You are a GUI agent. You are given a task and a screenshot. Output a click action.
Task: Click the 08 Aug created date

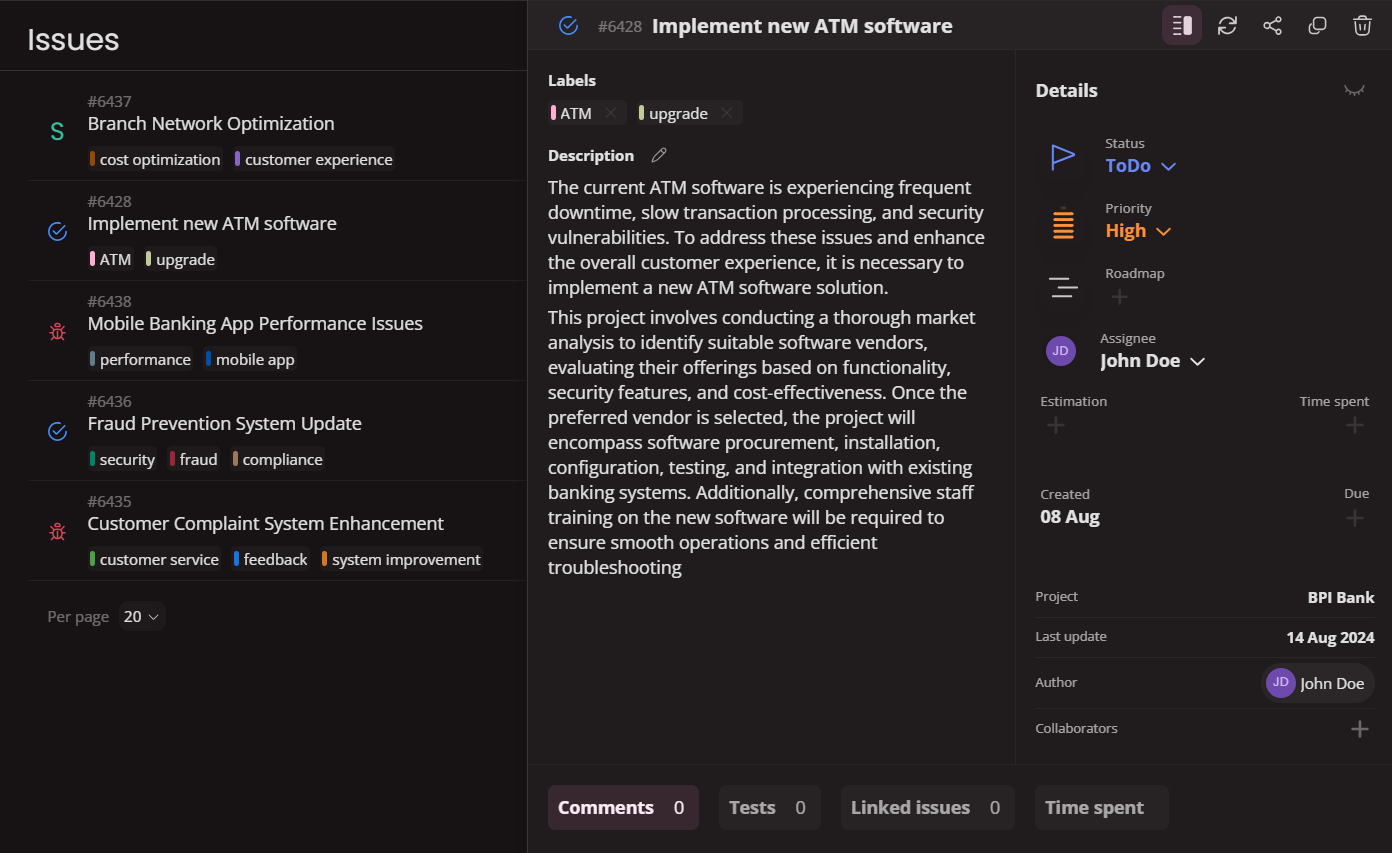pos(1070,517)
